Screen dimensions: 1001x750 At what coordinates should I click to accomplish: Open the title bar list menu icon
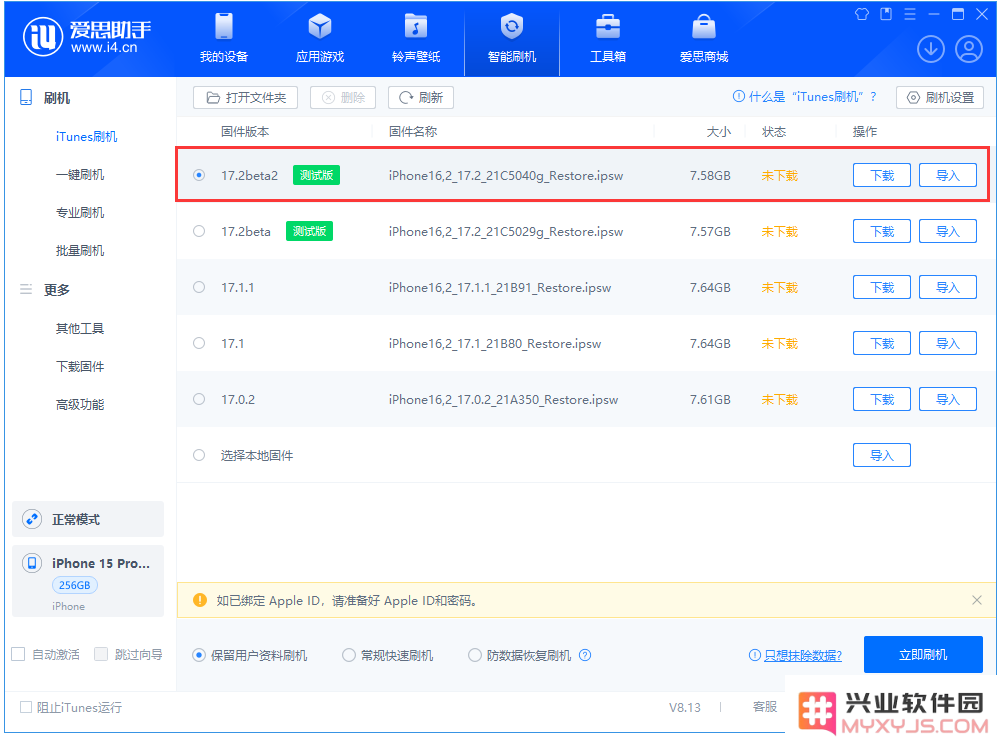[x=910, y=14]
